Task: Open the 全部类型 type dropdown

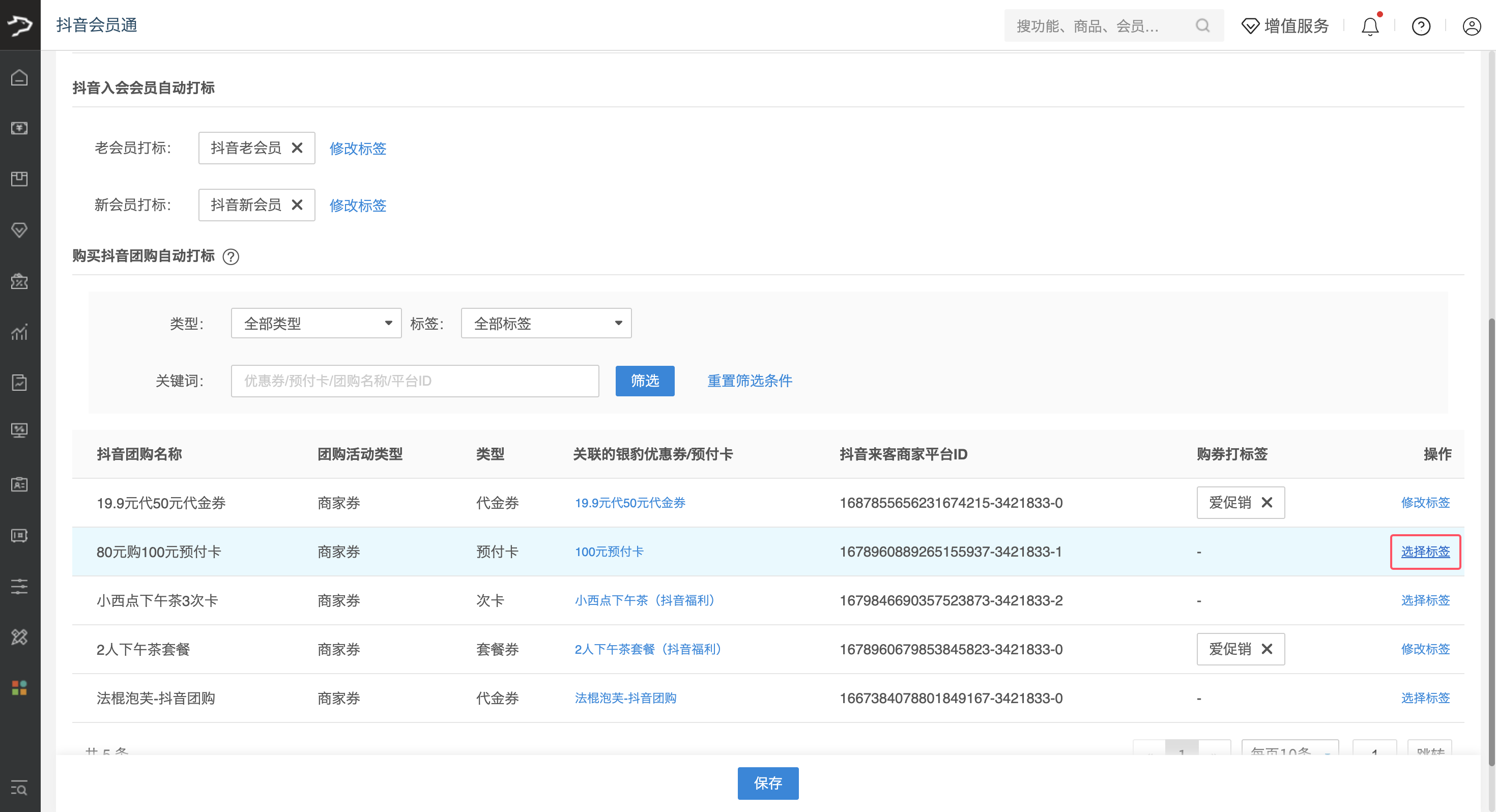Action: point(316,323)
